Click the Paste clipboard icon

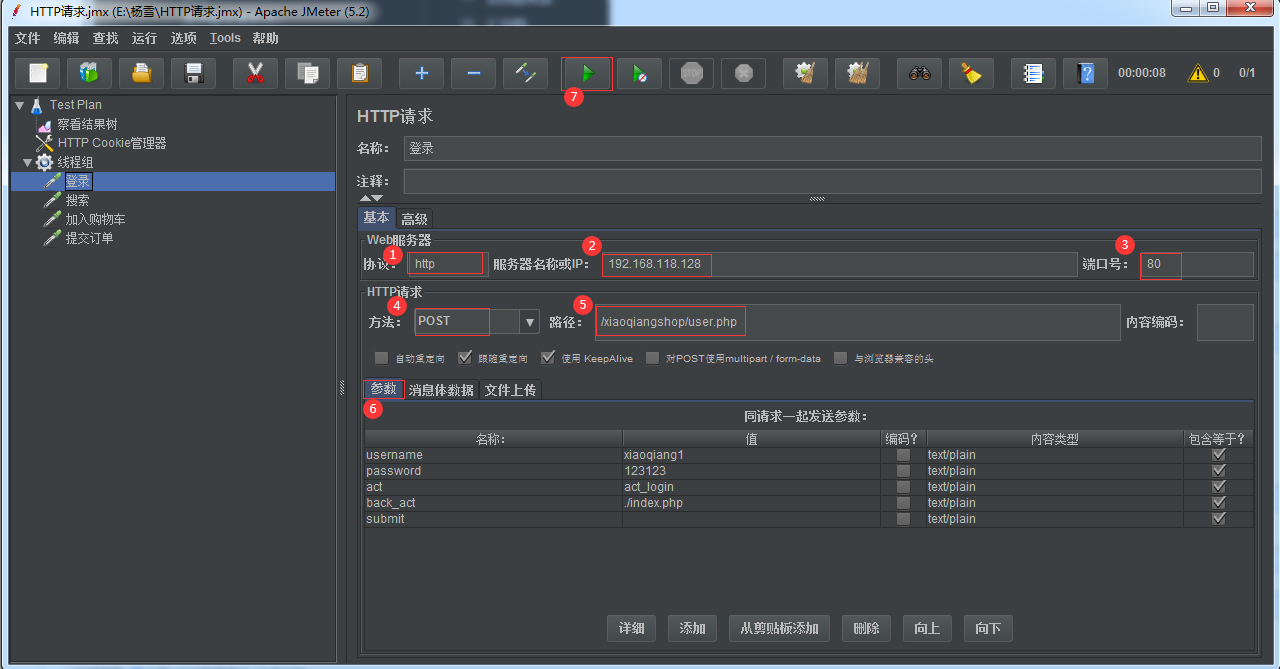coord(360,73)
